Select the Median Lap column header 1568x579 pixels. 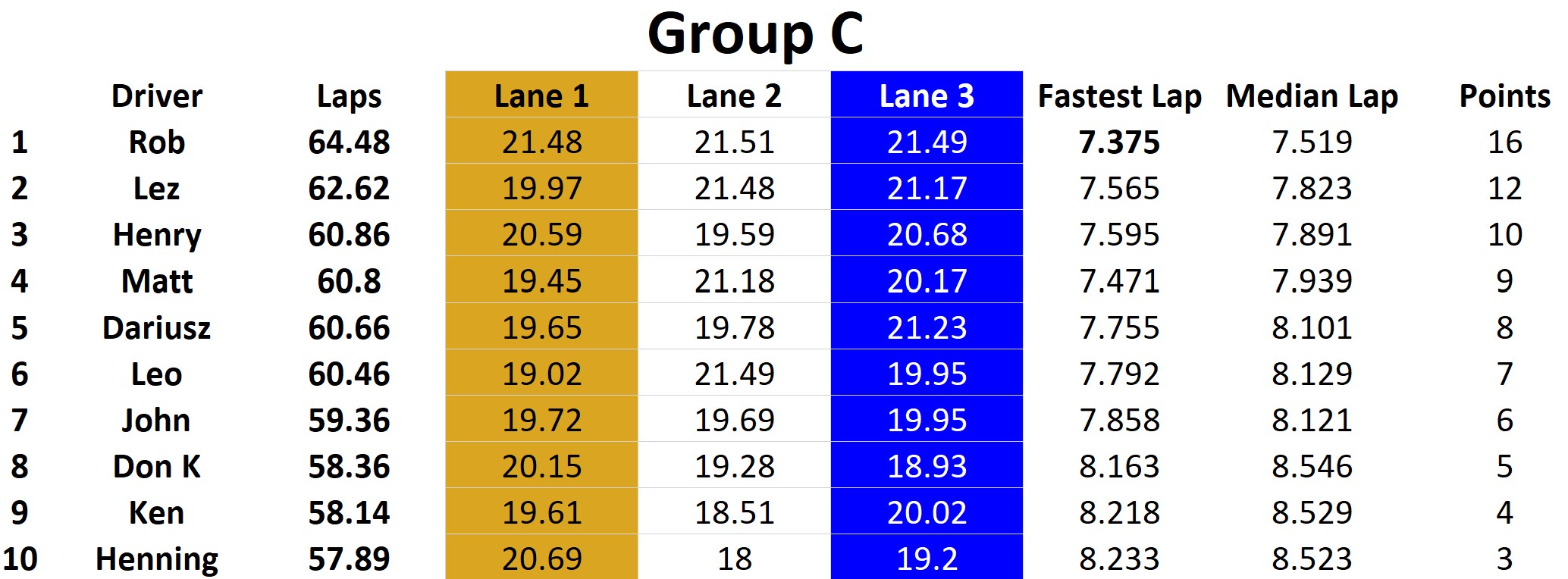point(1312,96)
